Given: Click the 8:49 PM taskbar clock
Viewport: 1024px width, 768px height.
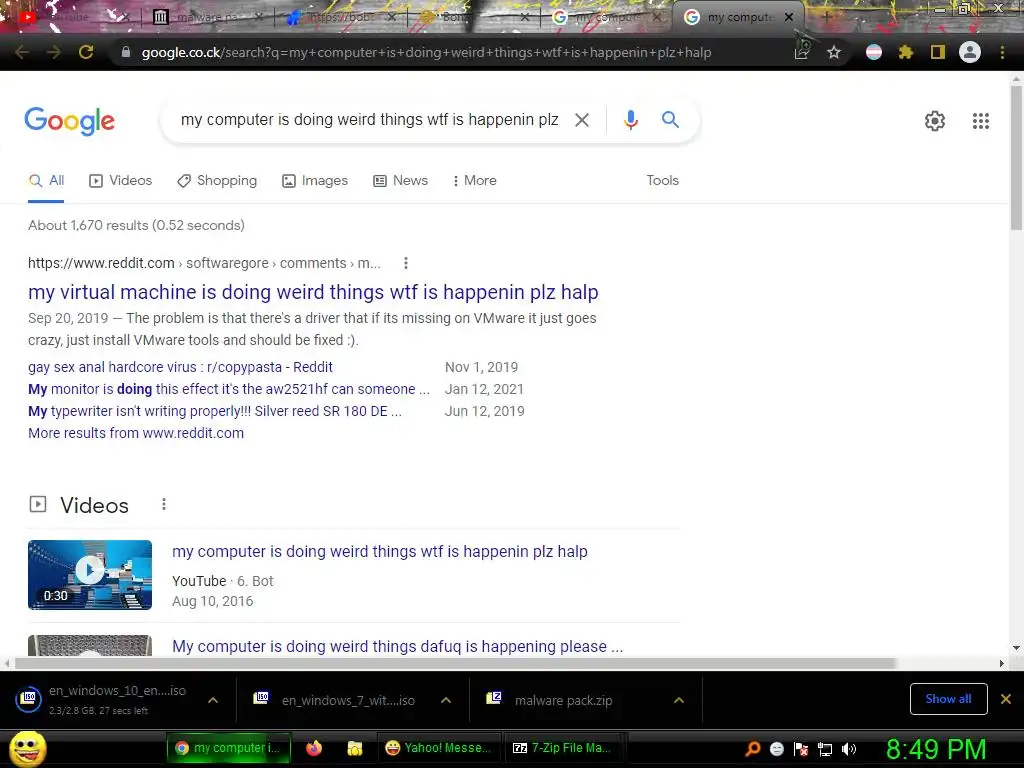Looking at the screenshot, I should pyautogui.click(x=936, y=749).
